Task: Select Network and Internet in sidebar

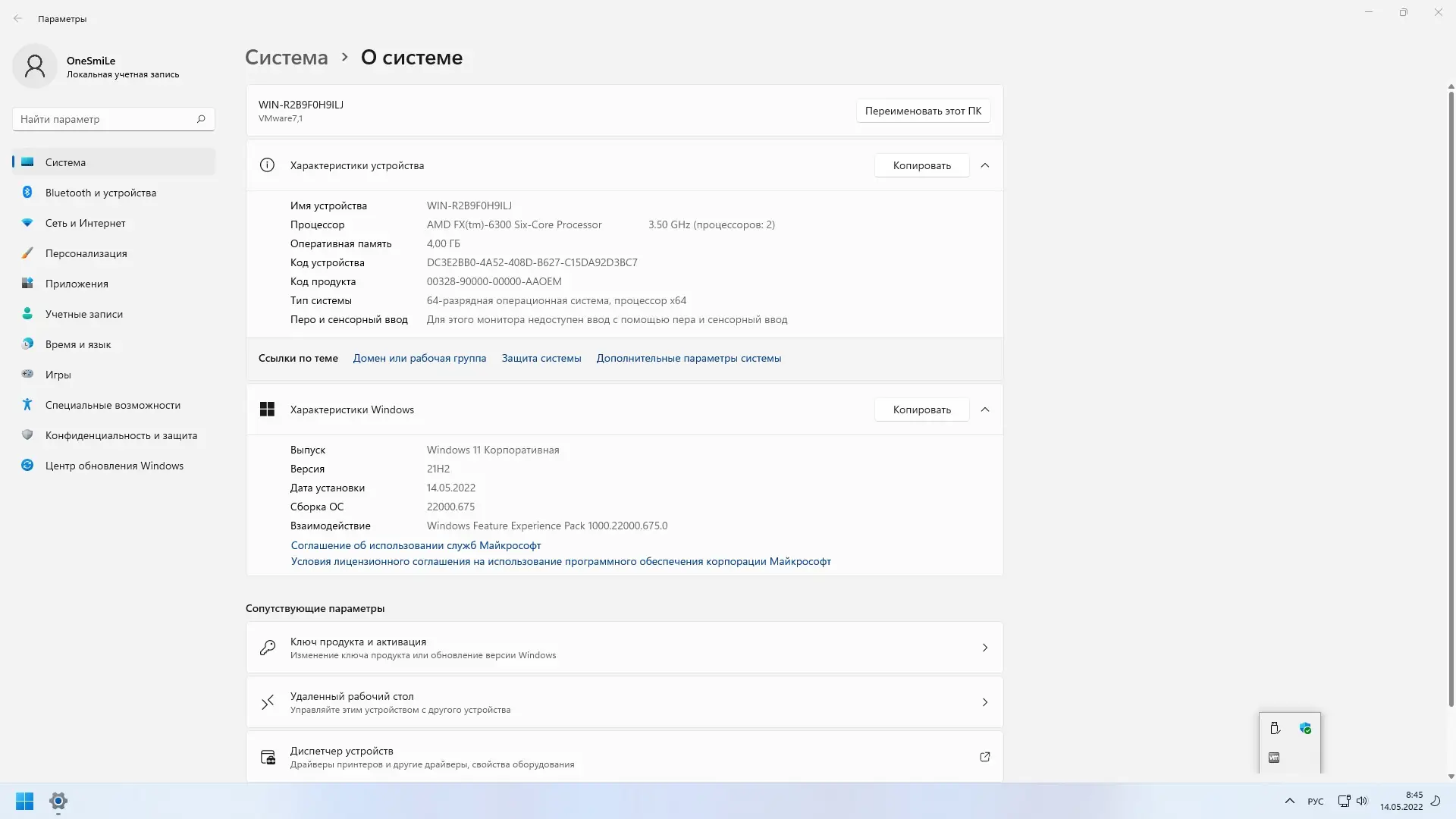Action: [x=85, y=223]
